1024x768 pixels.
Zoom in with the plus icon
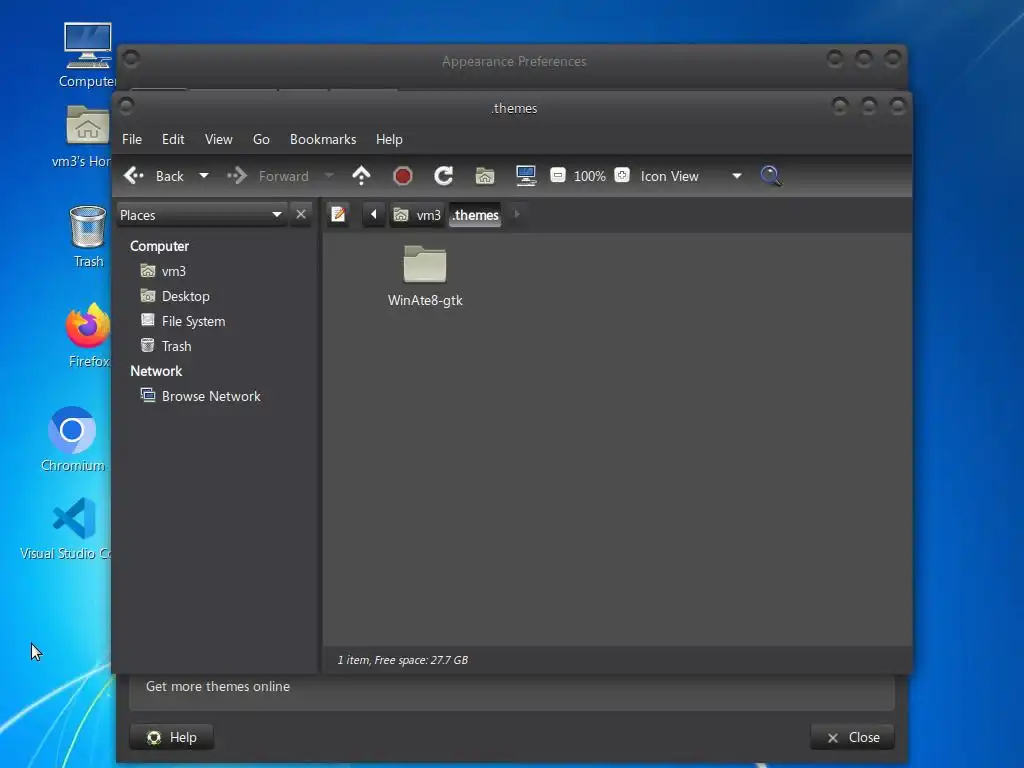(622, 175)
